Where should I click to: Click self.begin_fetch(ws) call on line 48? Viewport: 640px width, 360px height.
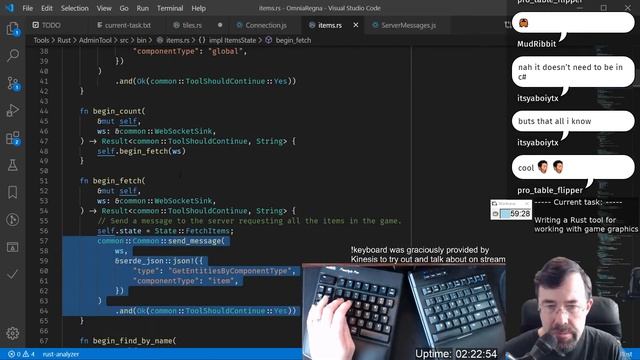[x=141, y=151]
